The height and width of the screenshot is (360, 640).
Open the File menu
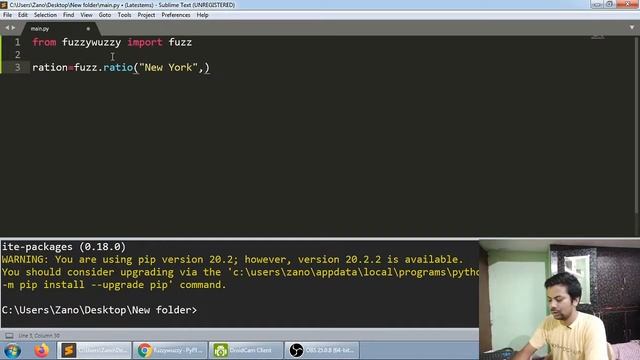7,15
